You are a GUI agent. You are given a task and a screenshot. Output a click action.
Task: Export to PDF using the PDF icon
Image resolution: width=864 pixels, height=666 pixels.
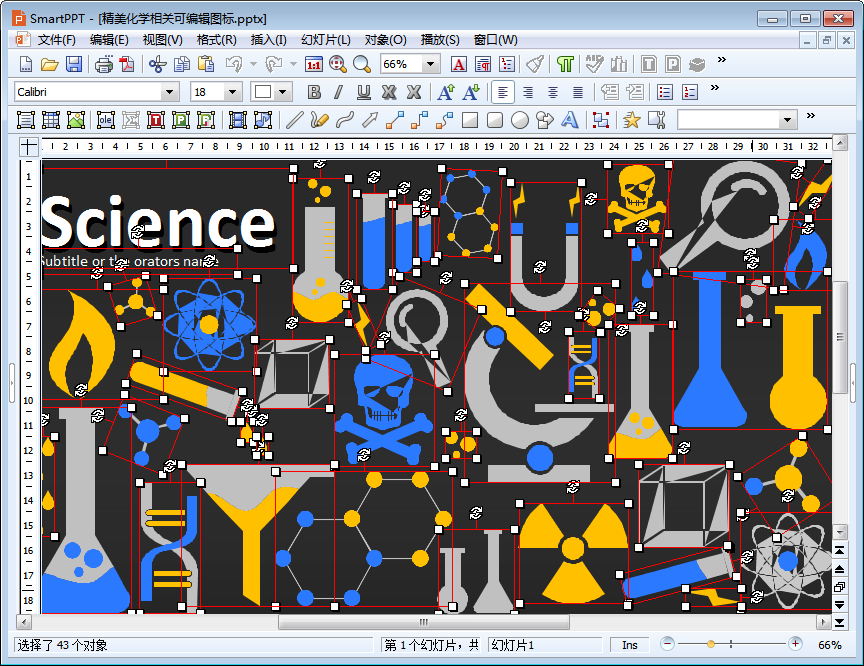[127, 64]
